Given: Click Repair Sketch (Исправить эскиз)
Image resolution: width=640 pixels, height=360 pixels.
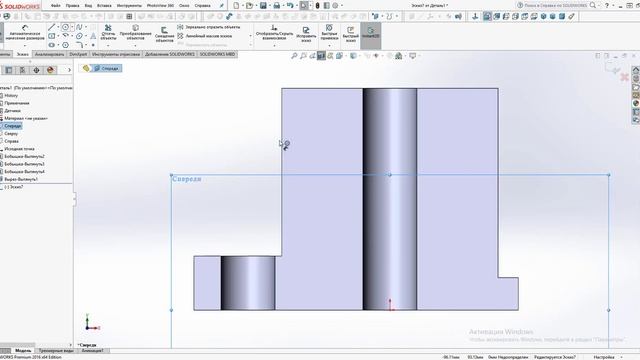Looking at the screenshot, I should pyautogui.click(x=306, y=34).
